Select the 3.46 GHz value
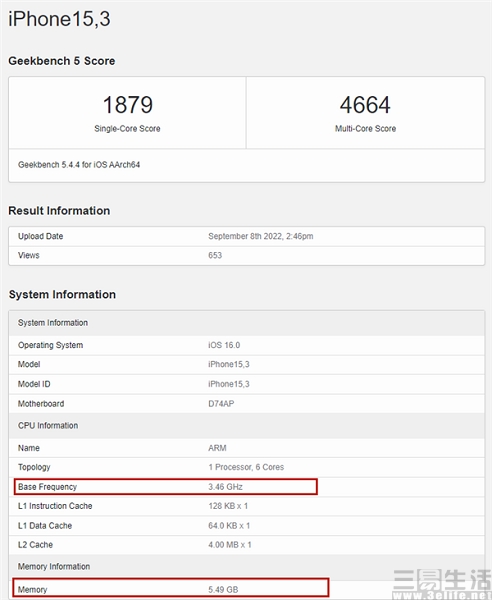 (x=225, y=487)
